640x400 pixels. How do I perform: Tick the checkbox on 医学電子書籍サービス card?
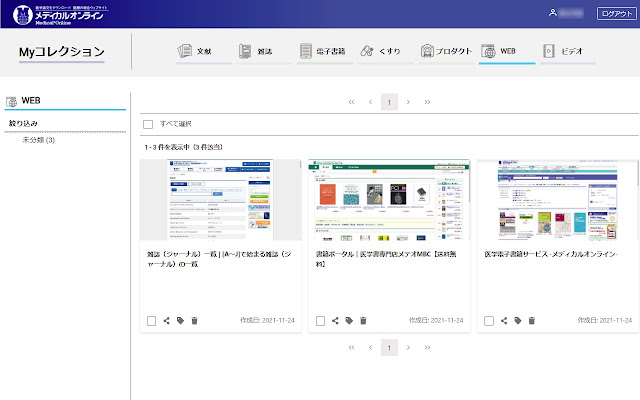489,321
